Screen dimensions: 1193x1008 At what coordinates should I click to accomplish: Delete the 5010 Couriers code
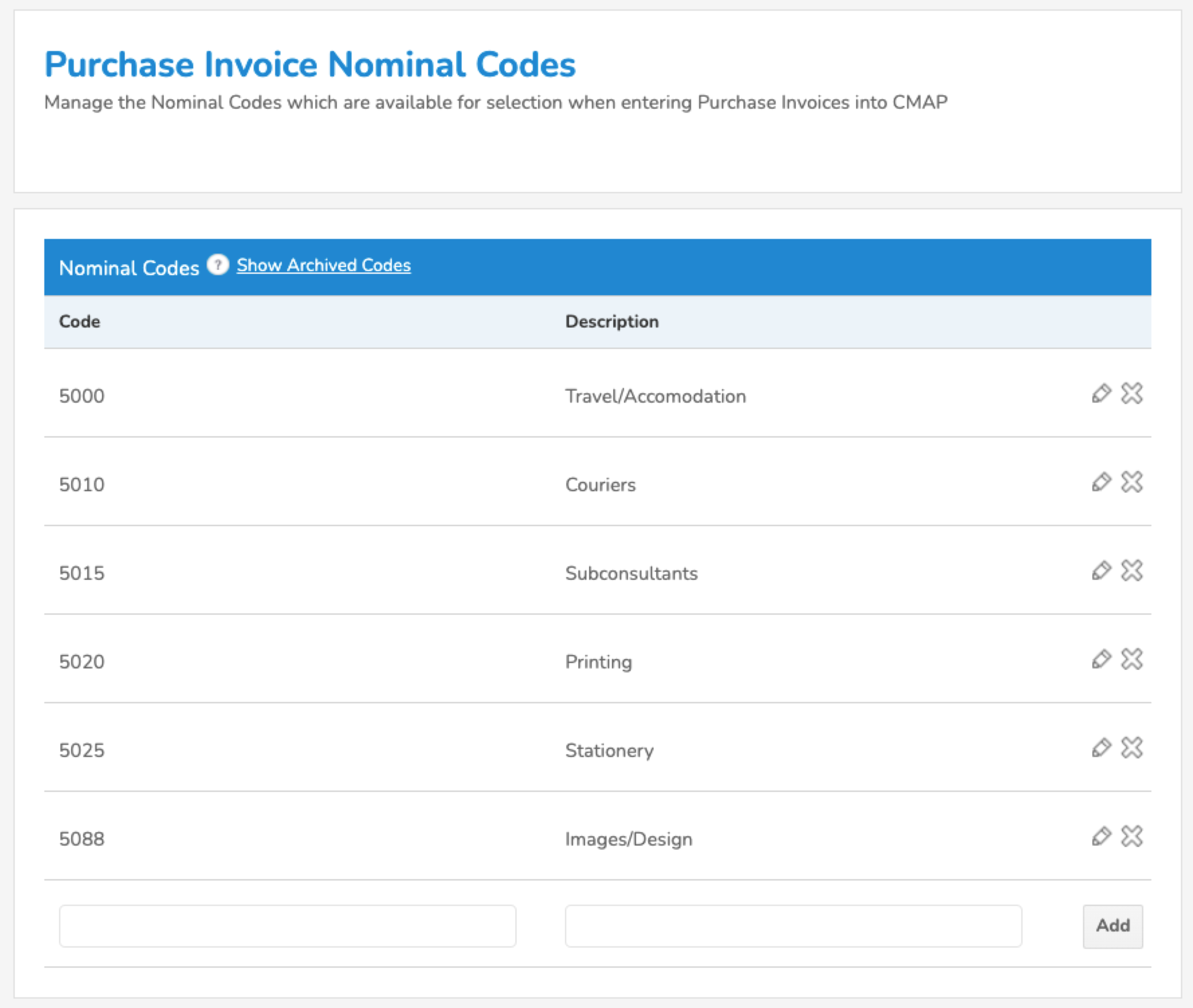pos(1131,482)
